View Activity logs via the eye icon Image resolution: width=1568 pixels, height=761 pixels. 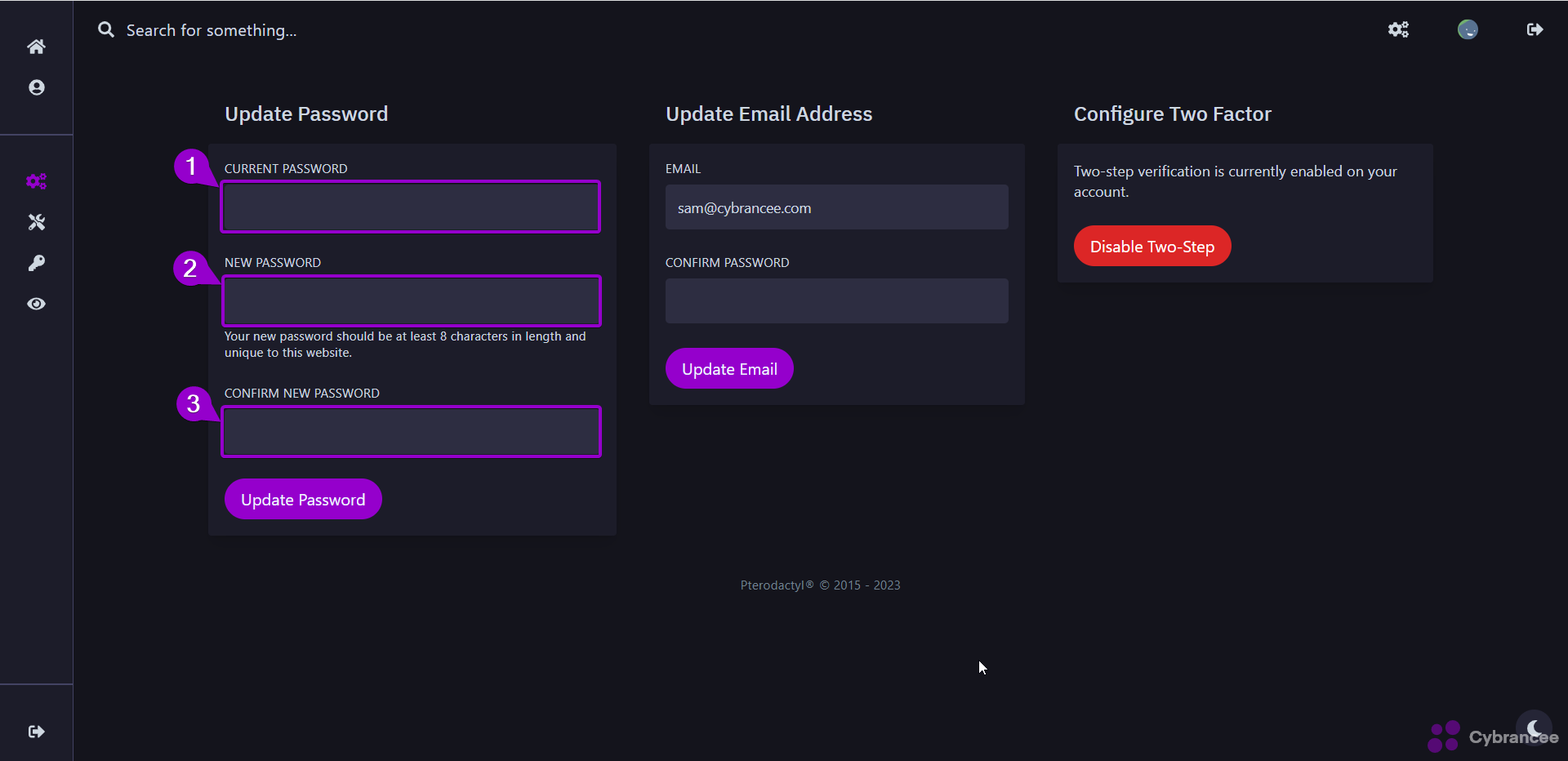[36, 304]
